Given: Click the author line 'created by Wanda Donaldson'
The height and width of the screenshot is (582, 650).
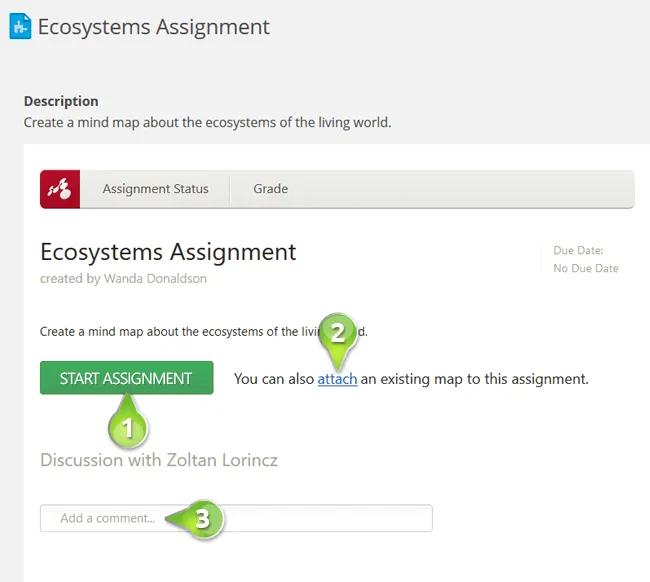Looking at the screenshot, I should tap(123, 279).
